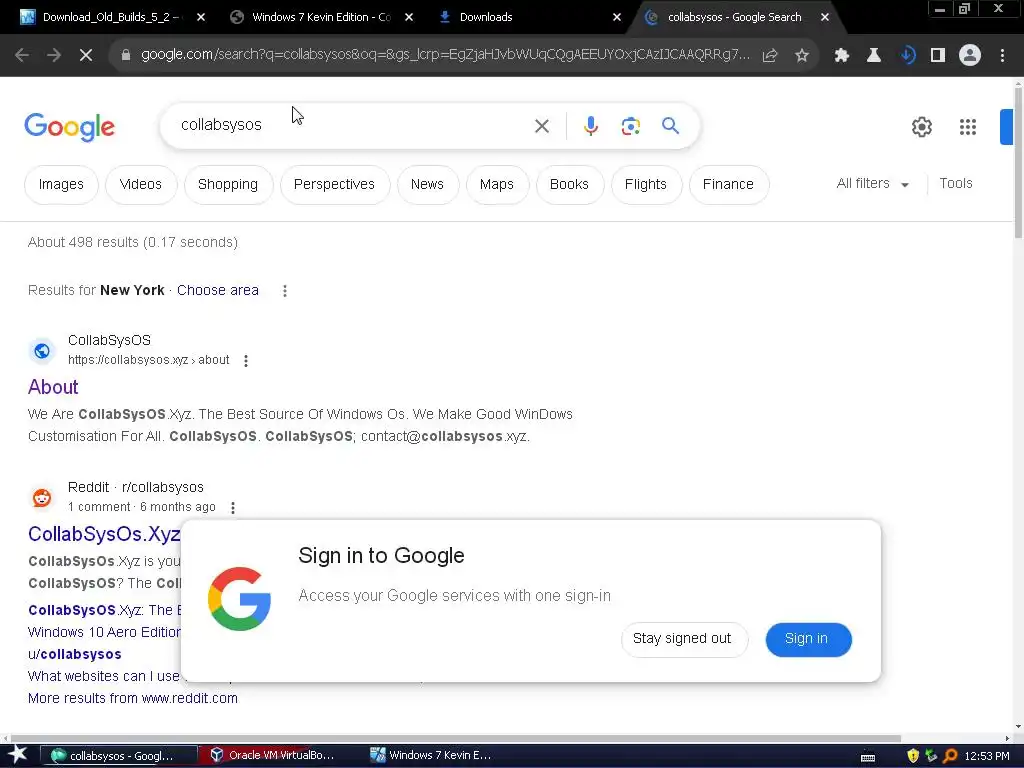
Task: Open the Google apps grid
Action: tap(968, 127)
